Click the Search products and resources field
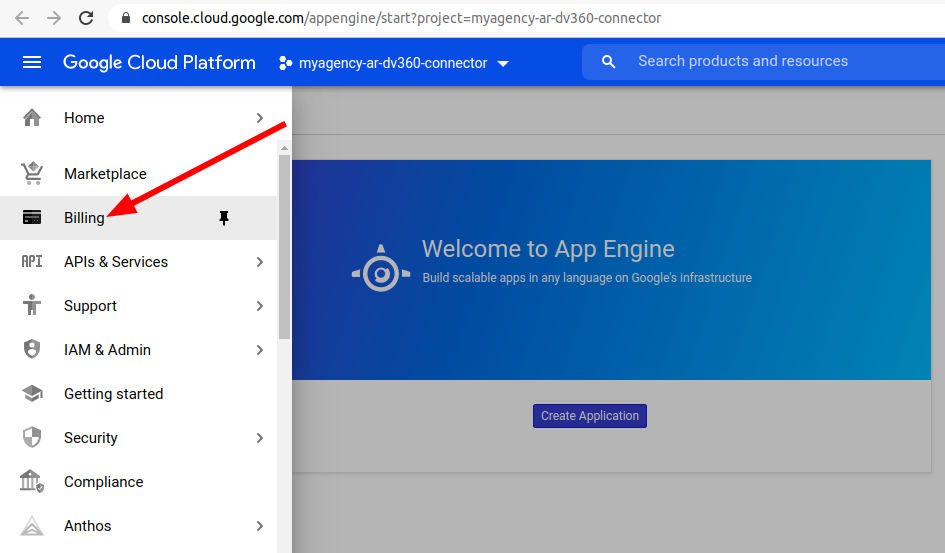The width and height of the screenshot is (945, 553). [763, 61]
